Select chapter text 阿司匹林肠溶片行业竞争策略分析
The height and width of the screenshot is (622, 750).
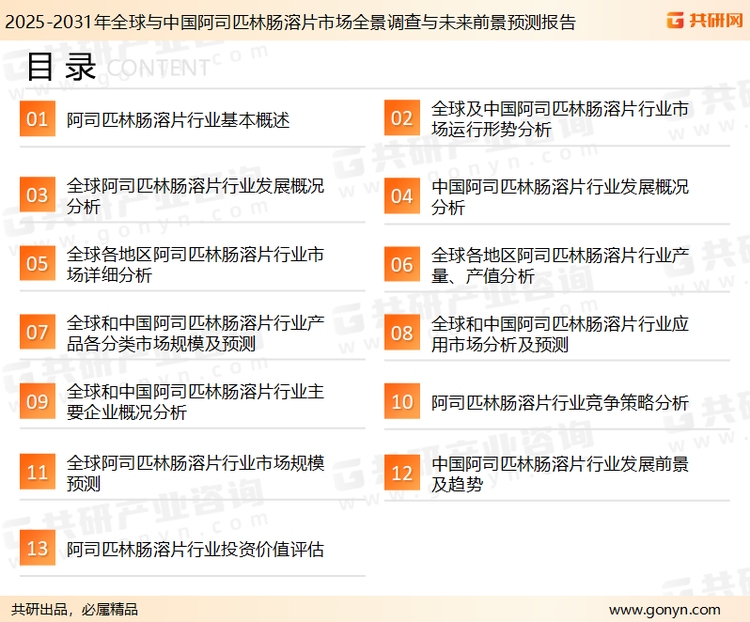(560, 402)
